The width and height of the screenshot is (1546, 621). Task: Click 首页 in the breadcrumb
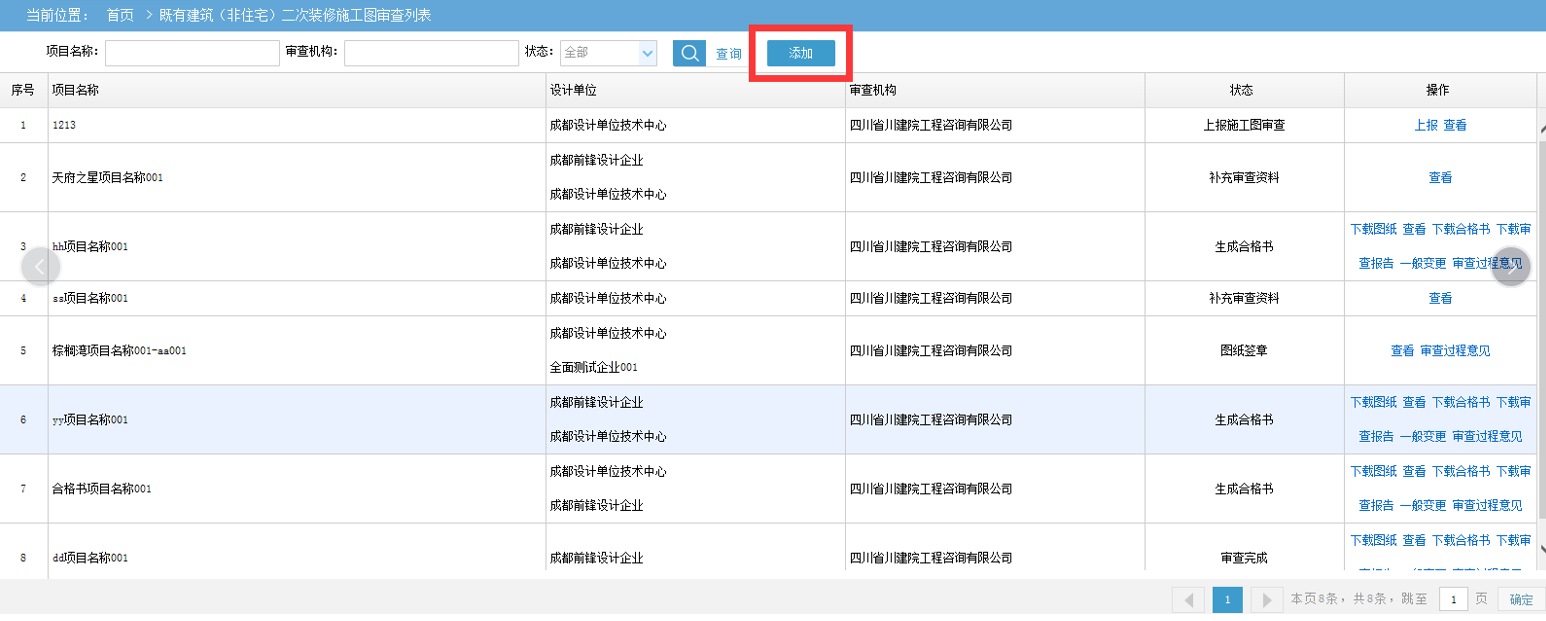tap(120, 16)
